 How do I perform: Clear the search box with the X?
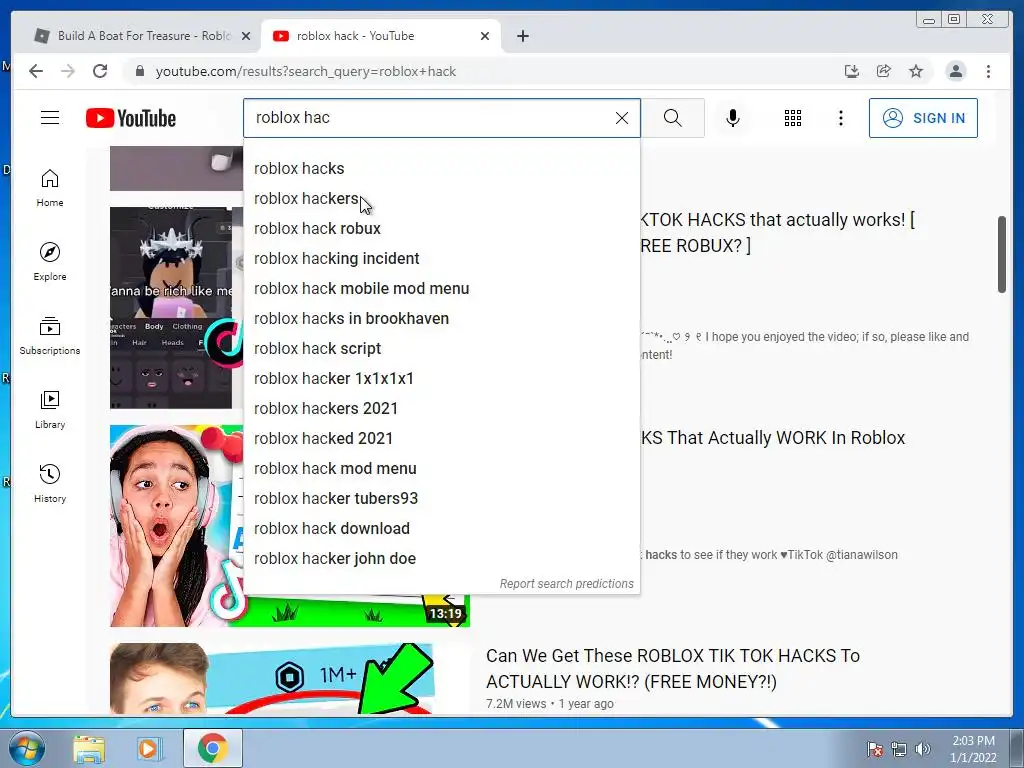622,118
